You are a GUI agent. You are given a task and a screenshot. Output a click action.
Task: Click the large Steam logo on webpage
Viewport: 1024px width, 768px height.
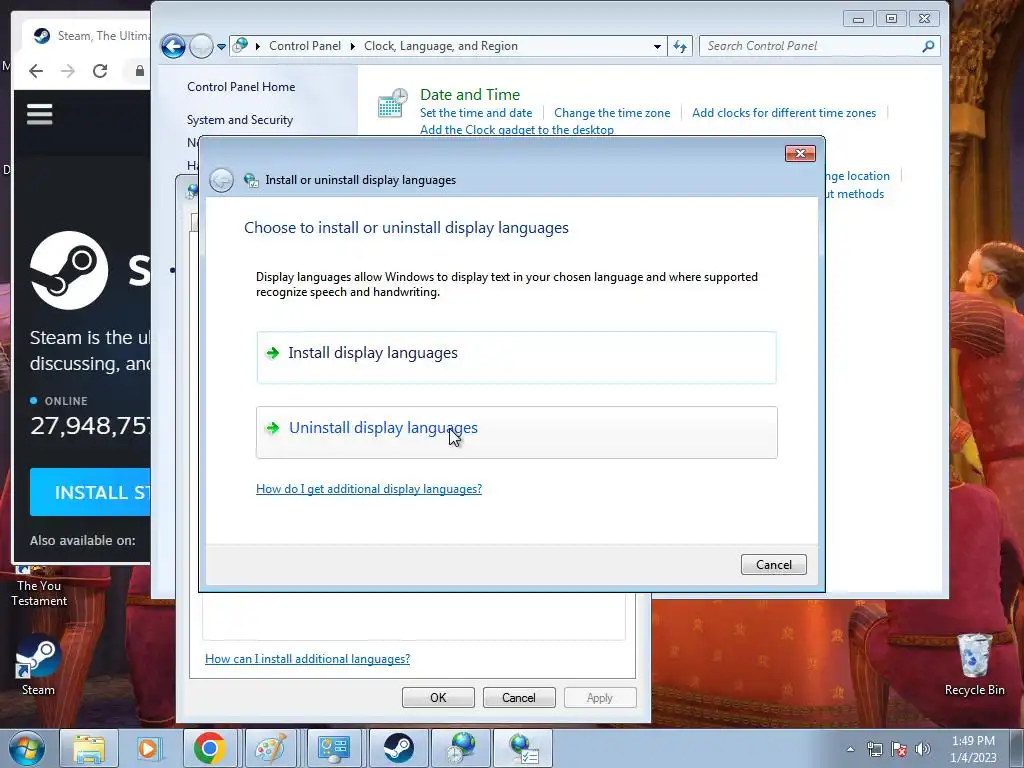[x=69, y=270]
